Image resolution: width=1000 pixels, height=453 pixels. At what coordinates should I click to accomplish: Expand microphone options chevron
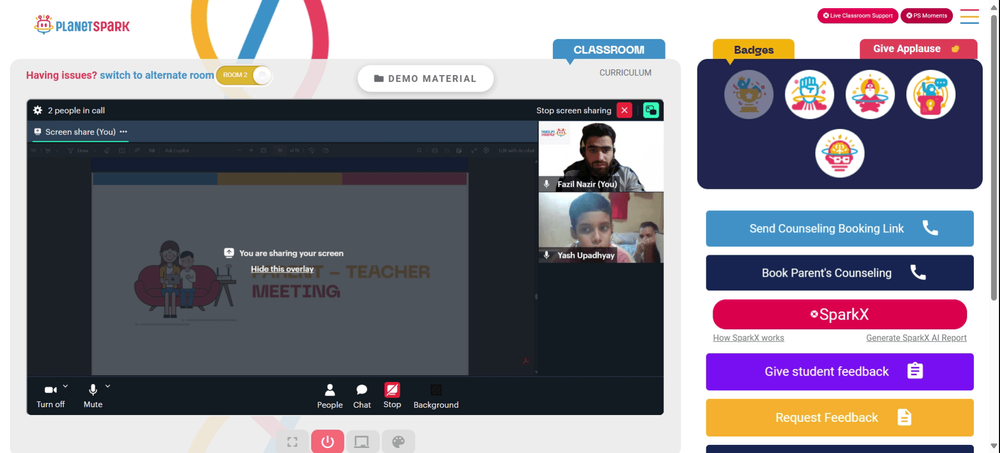coord(107,386)
